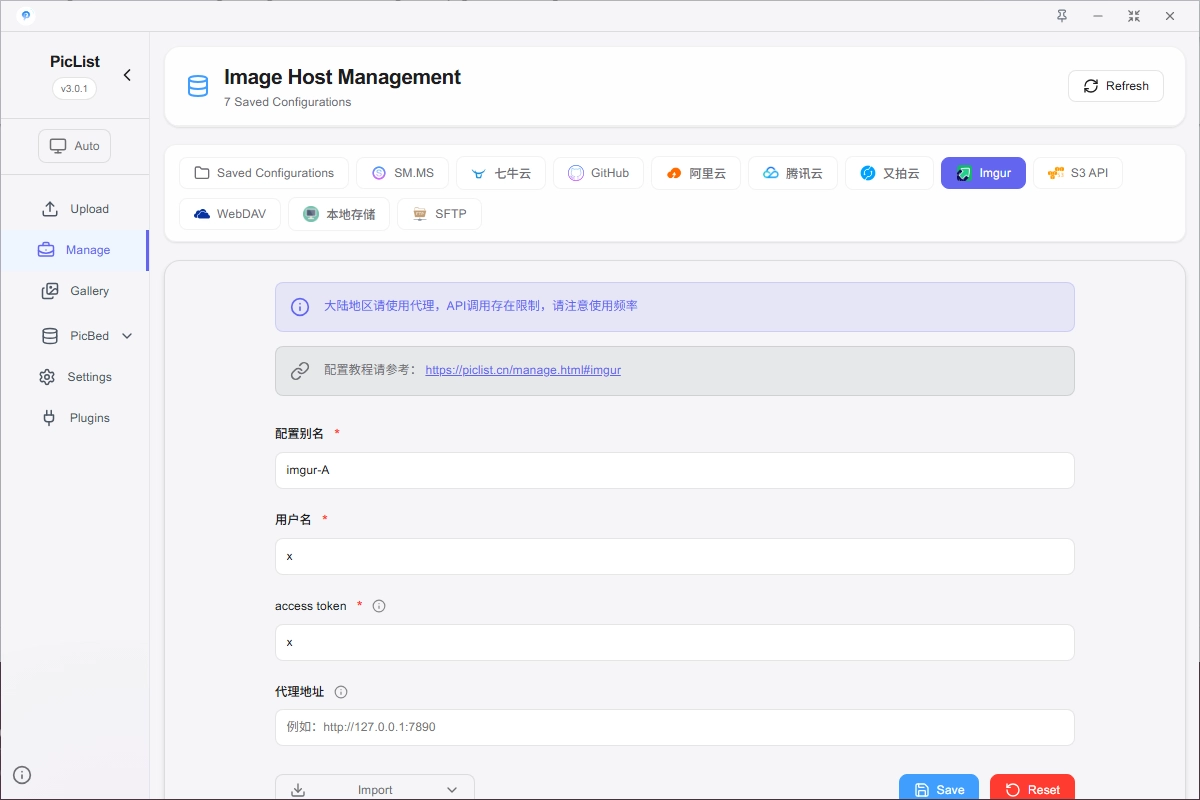1200x800 pixels.
Task: Select the SFTP host tab
Action: (439, 214)
